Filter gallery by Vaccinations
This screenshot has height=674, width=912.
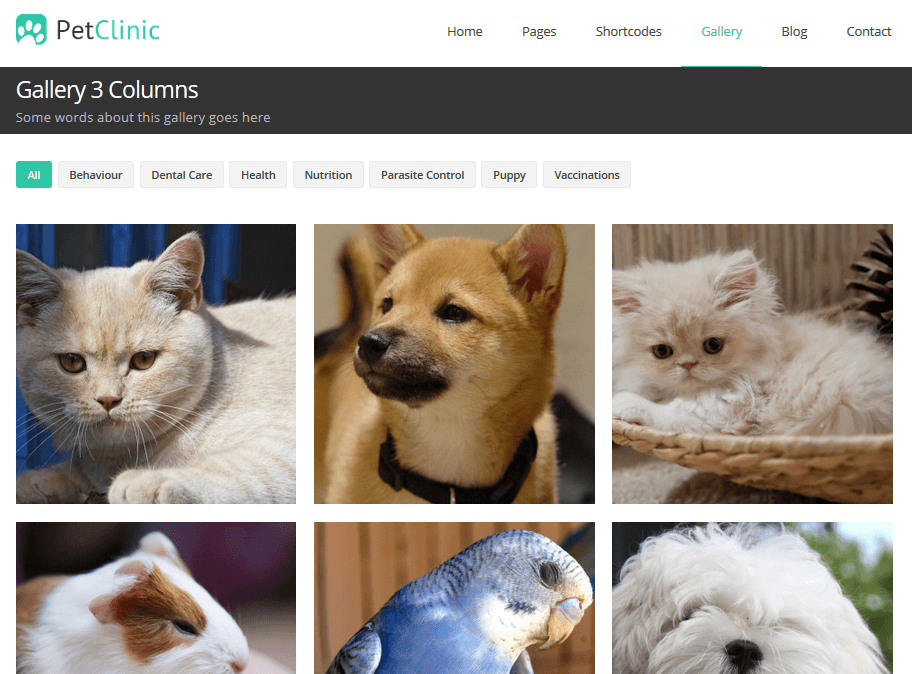(x=587, y=174)
